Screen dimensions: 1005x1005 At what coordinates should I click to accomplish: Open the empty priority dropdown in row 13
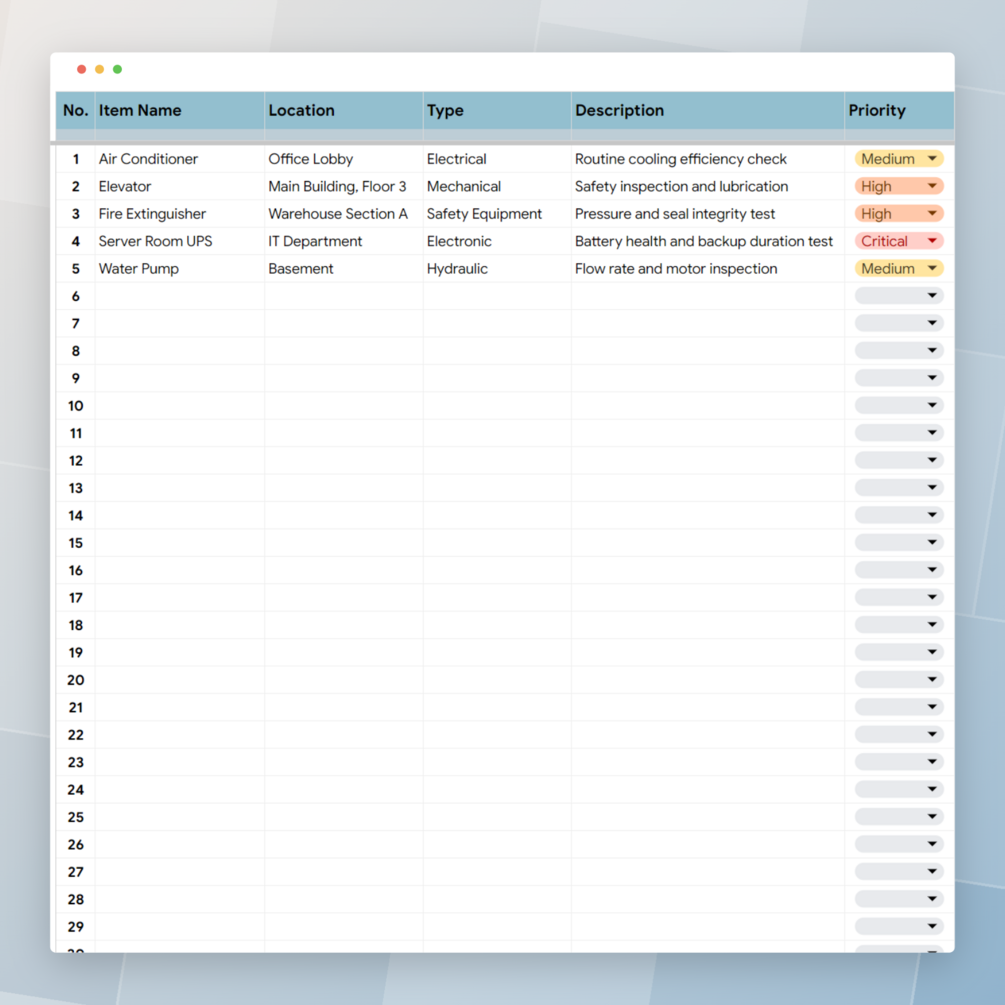899,488
